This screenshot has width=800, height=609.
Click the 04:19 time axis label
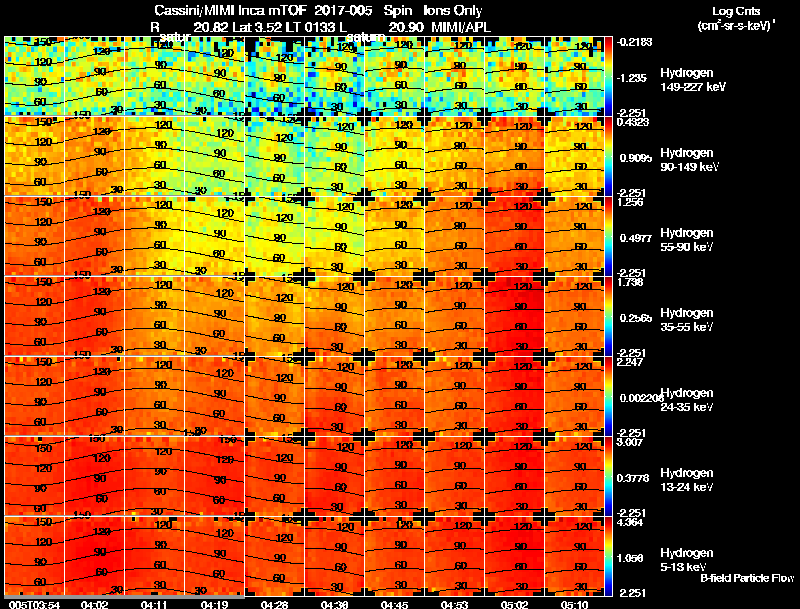pyautogui.click(x=214, y=605)
